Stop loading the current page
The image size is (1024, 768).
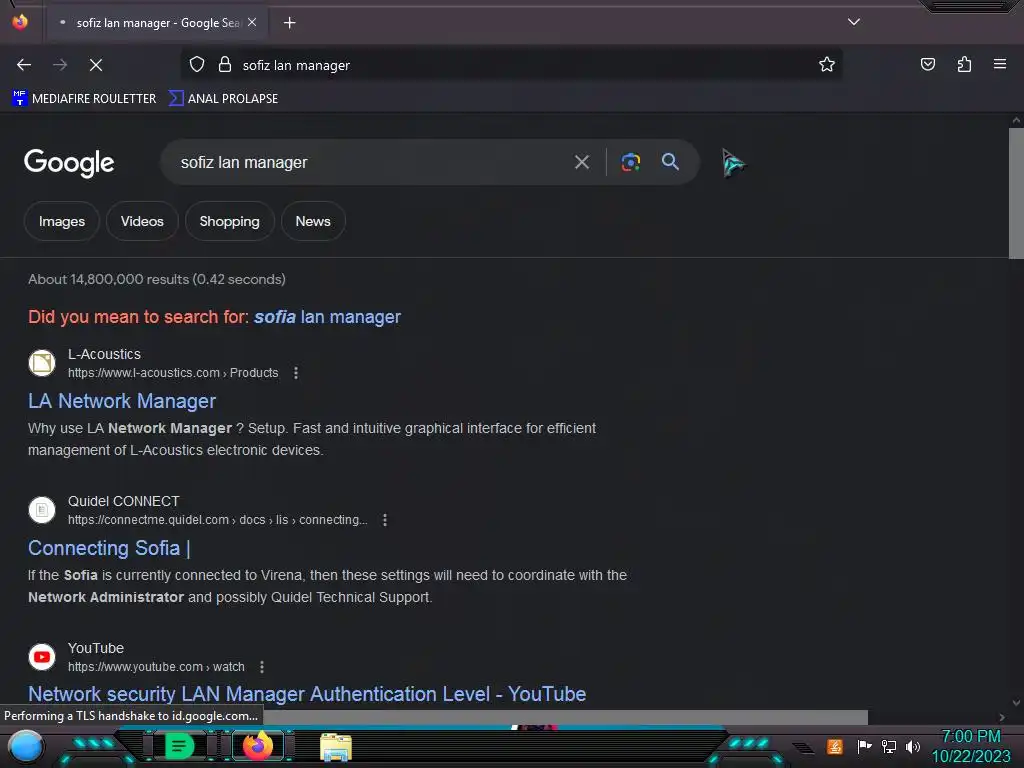coord(96,65)
